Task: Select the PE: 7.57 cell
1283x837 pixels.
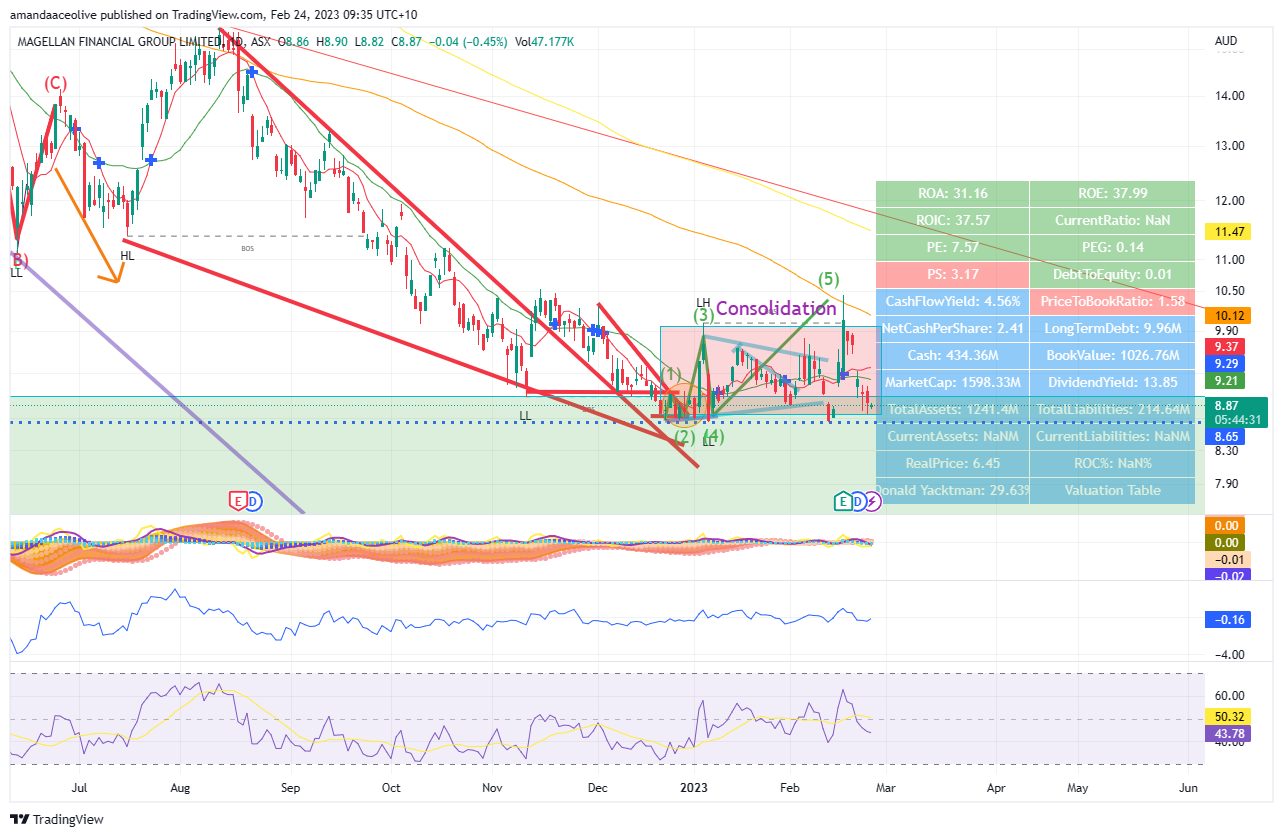Action: (x=951, y=247)
